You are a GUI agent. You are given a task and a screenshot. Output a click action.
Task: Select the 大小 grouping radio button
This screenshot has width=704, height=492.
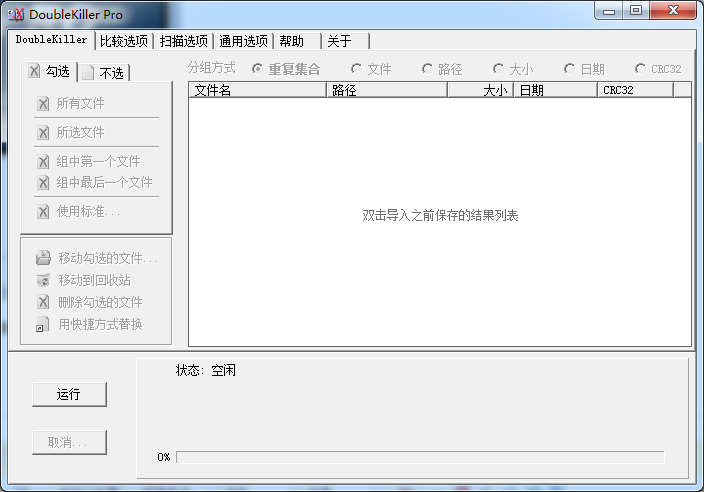coord(498,69)
